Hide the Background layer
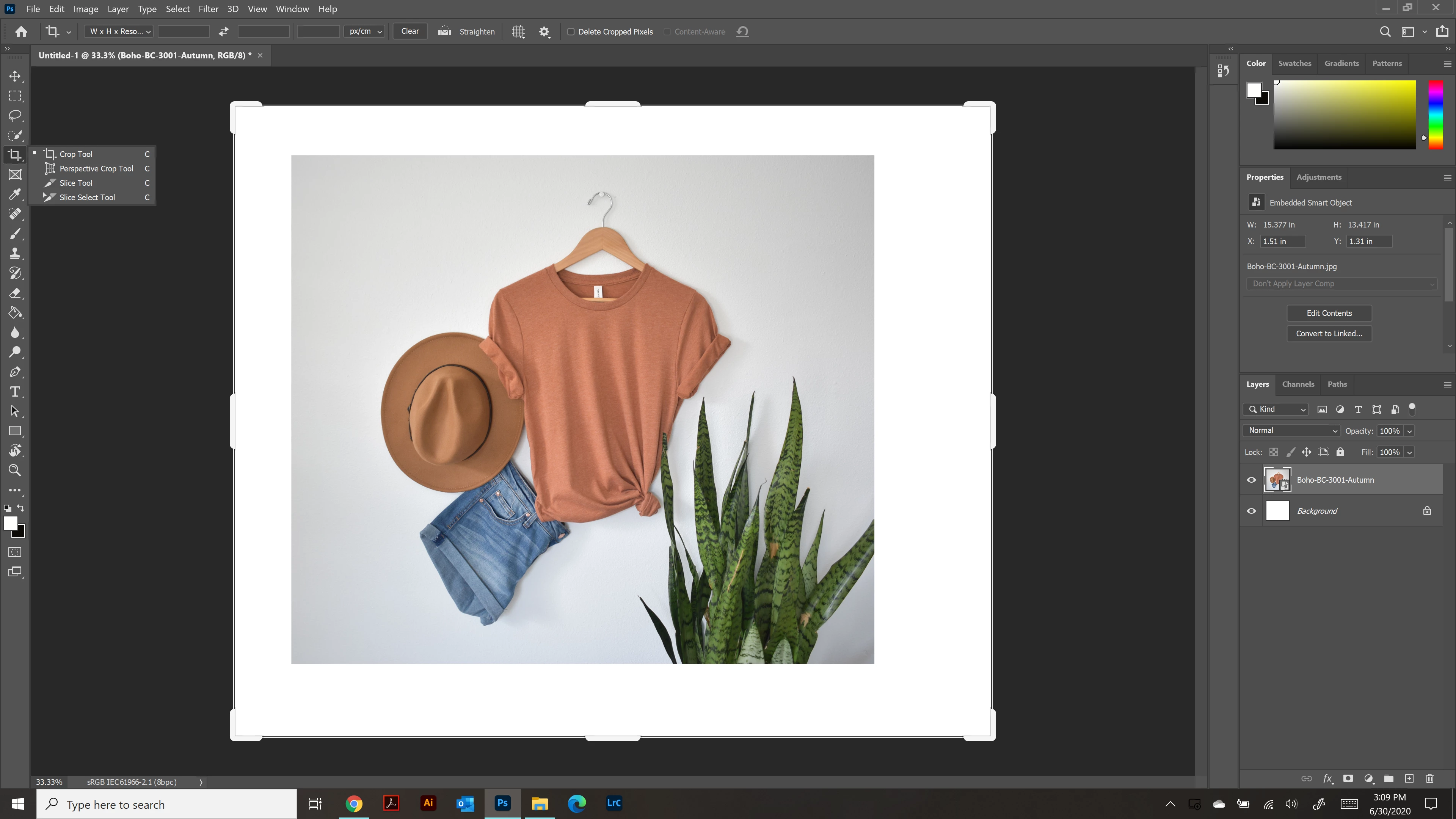Screen dimensions: 1456x819 click(1251, 511)
